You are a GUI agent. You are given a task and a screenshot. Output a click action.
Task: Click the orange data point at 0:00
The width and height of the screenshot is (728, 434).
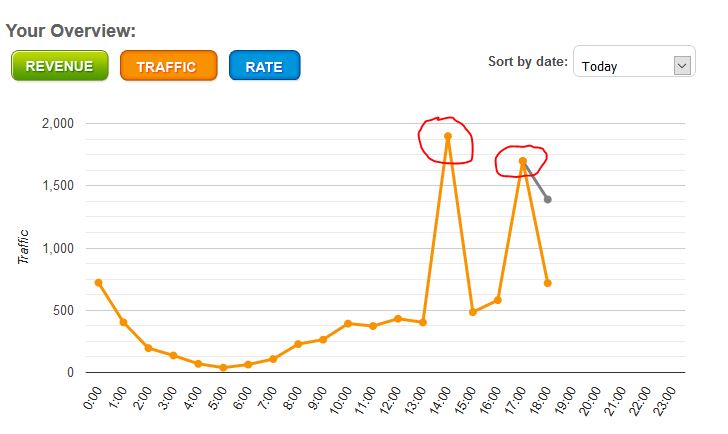[x=98, y=283]
